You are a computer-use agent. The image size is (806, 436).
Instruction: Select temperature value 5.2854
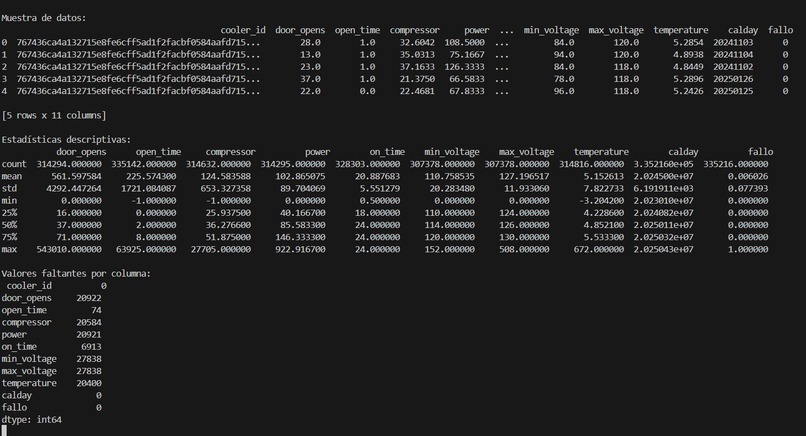pyautogui.click(x=688, y=43)
